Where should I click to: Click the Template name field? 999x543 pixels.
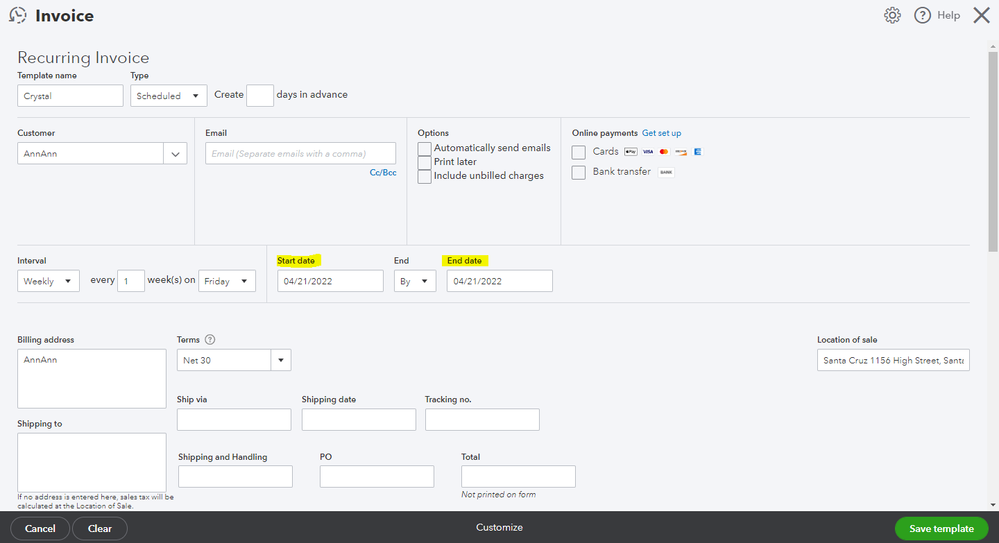point(70,96)
